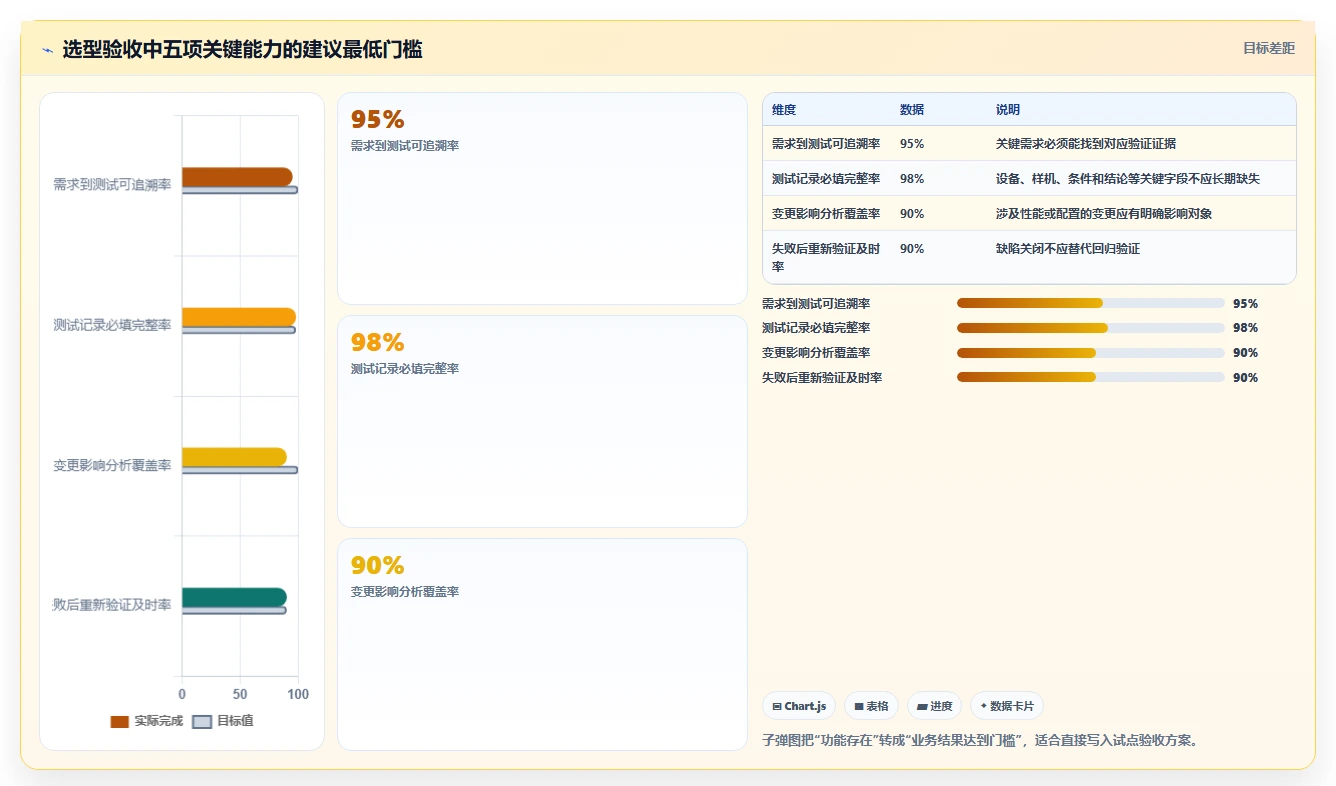Click the chart x-axis label 50

point(240,694)
